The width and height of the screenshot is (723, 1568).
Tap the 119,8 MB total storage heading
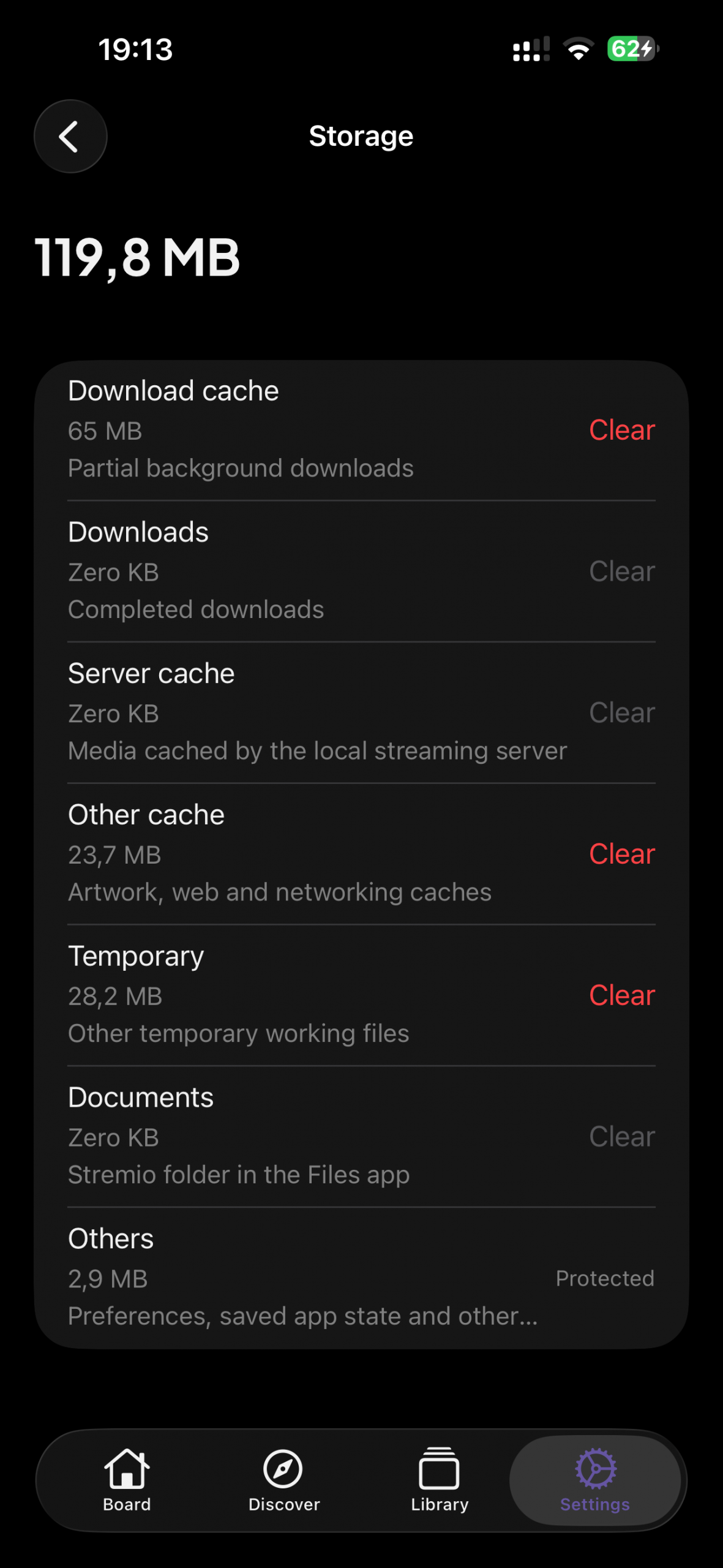point(137,257)
